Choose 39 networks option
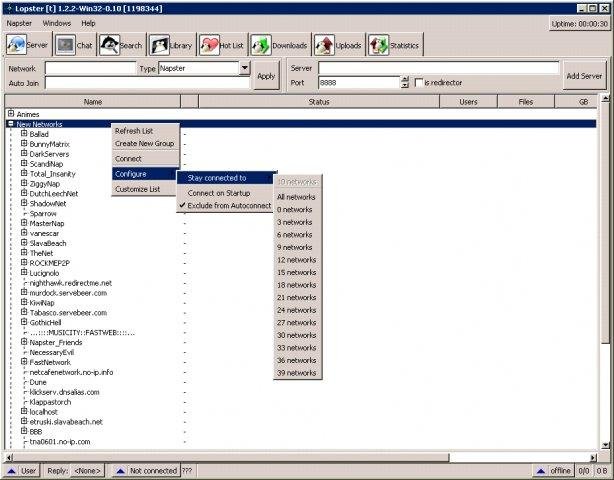Image resolution: width=614 pixels, height=480 pixels. pos(297,373)
